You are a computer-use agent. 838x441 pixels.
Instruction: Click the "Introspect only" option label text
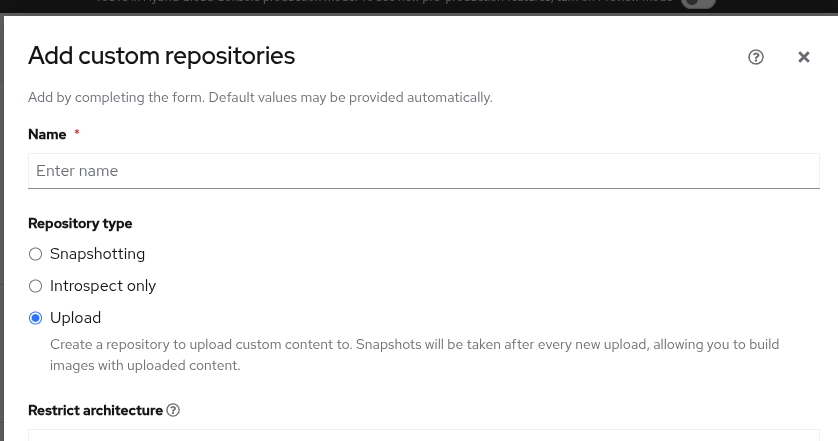click(103, 286)
